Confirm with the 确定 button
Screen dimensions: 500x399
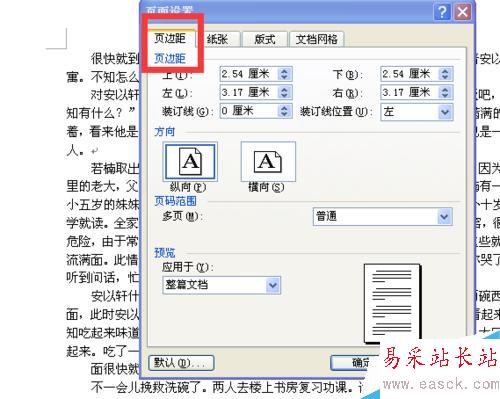[x=355, y=363]
